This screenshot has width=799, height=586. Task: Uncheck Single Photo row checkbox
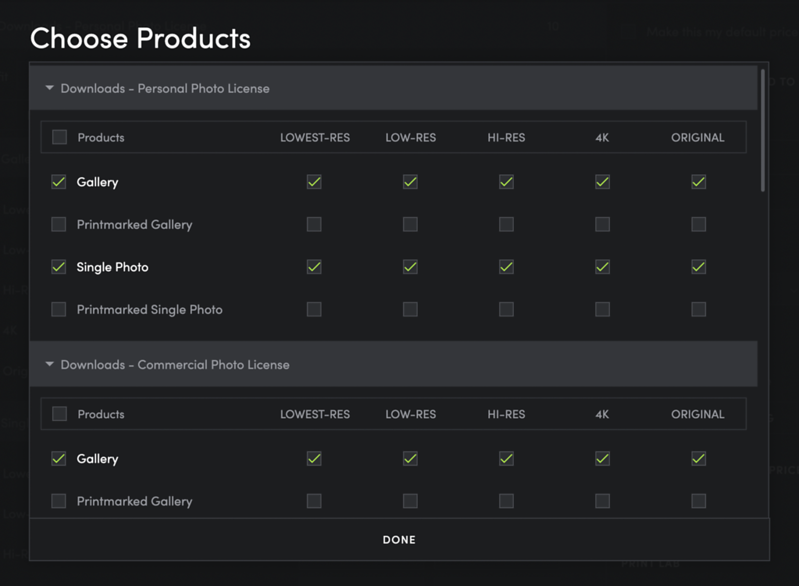click(59, 267)
